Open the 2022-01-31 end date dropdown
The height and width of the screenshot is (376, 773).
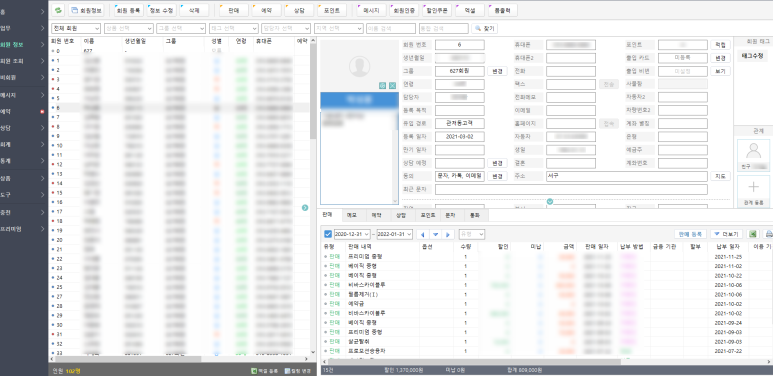[x=394, y=235]
